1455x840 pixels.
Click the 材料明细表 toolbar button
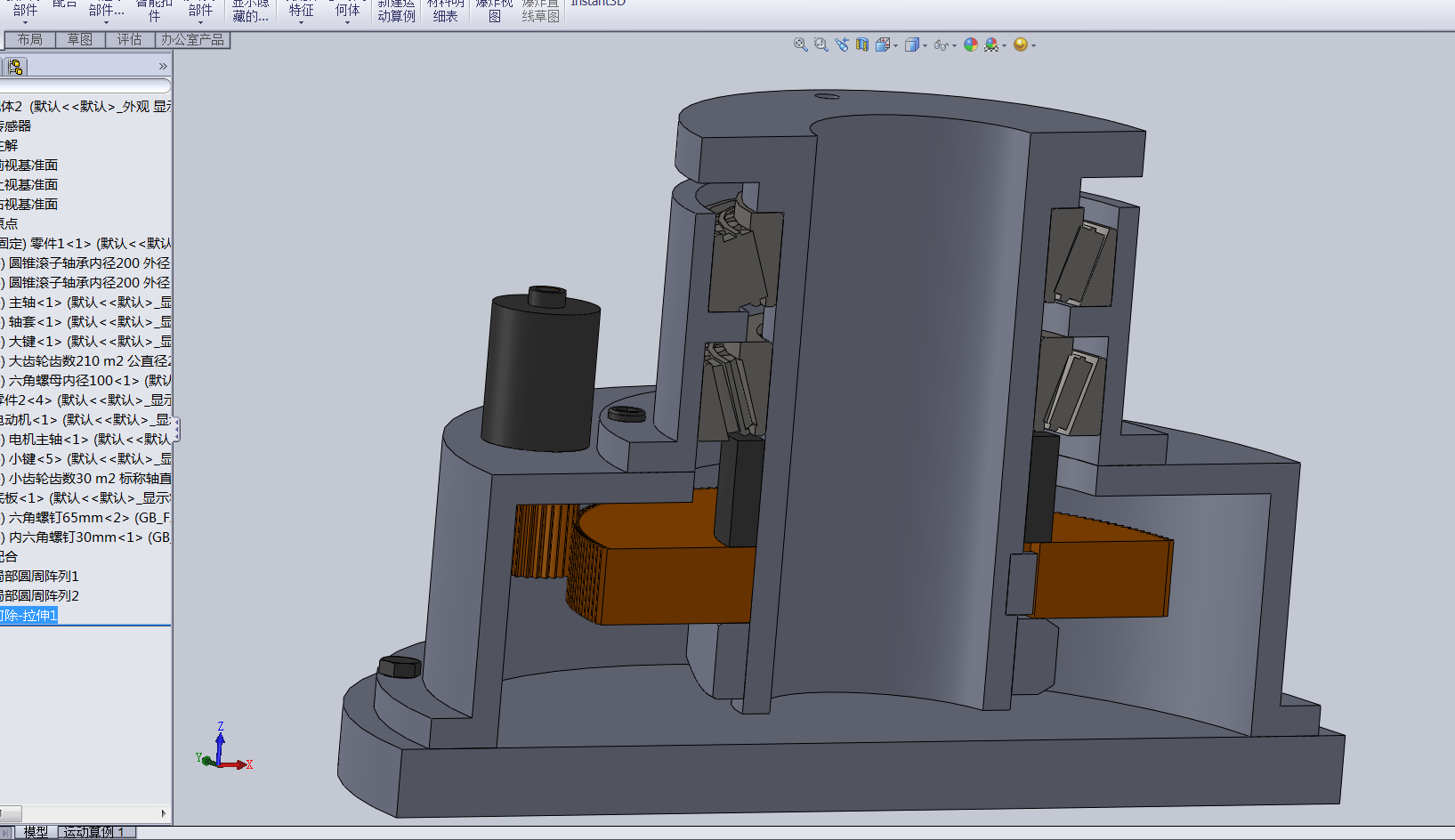coord(445,10)
